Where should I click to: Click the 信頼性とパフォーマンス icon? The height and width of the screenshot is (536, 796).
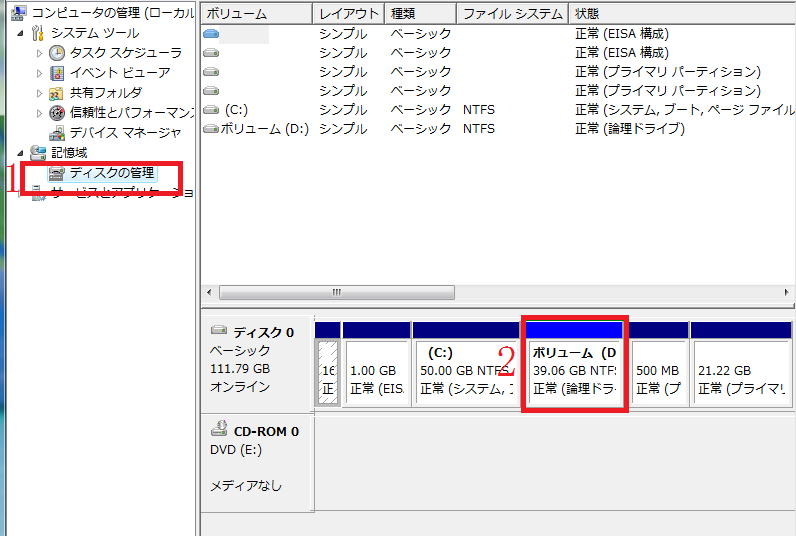(57, 113)
